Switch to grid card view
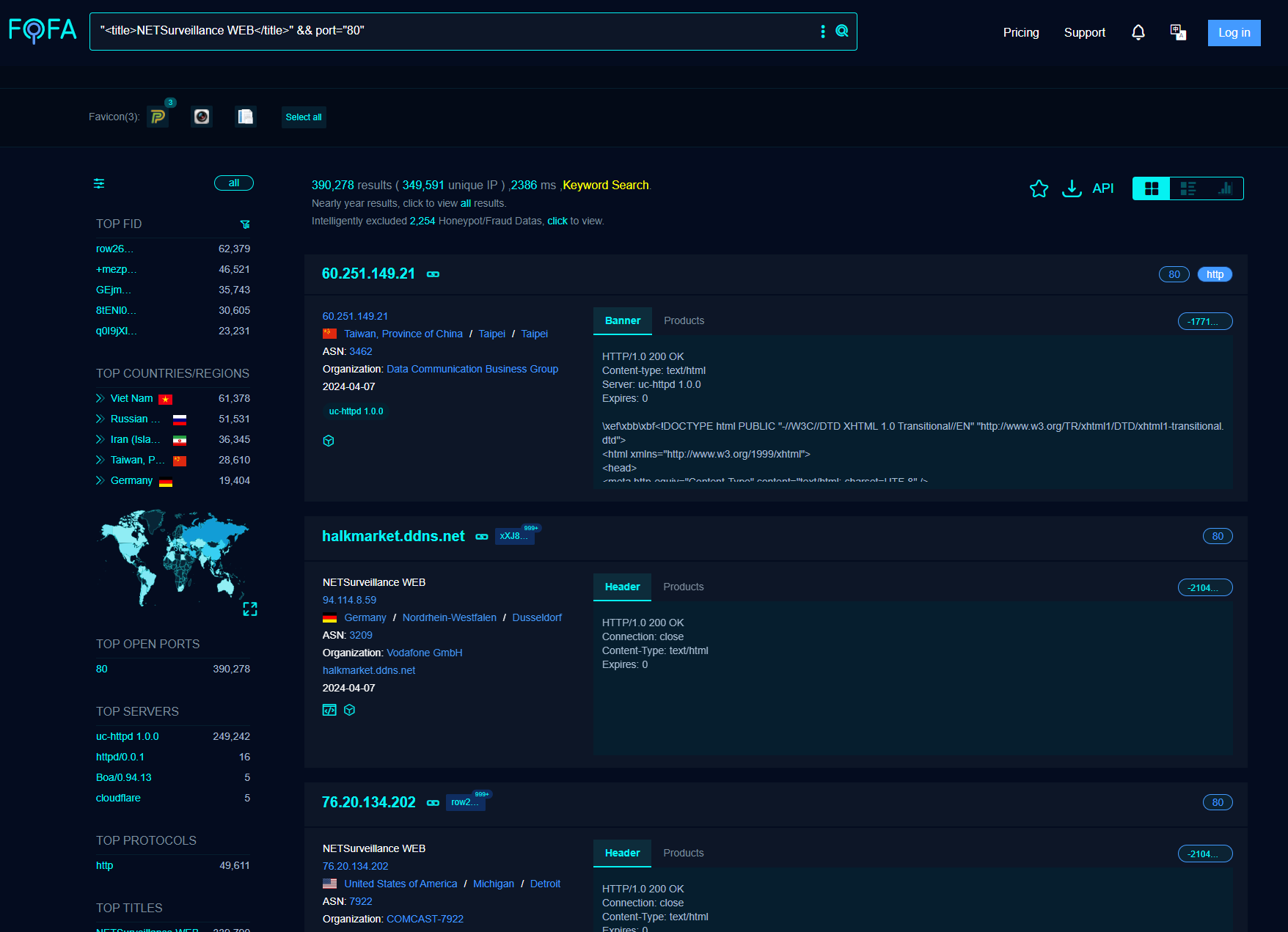1288x932 pixels. pyautogui.click(x=1152, y=188)
